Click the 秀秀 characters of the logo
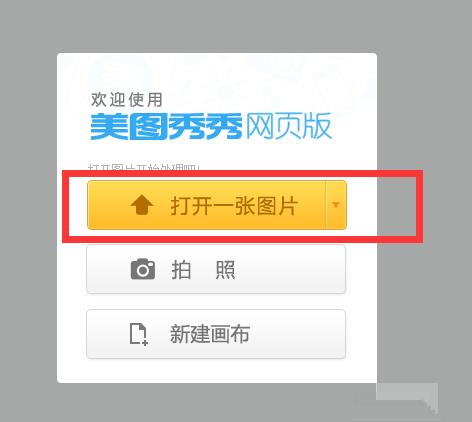 (205, 127)
